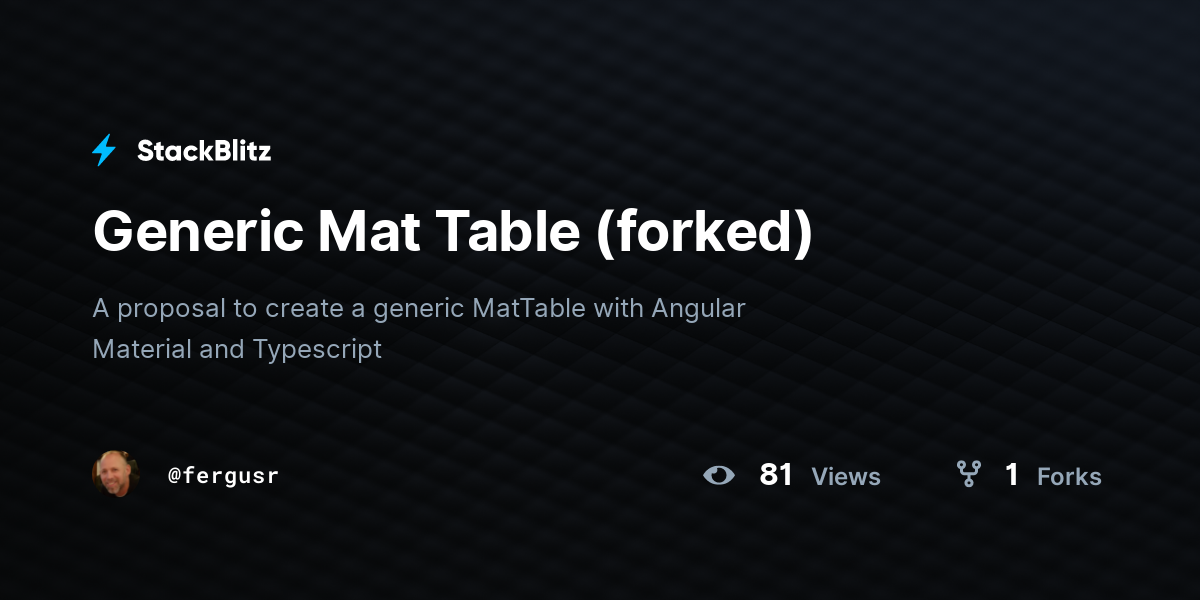1200x600 pixels.
Task: Click the StackBlitz wordmark text
Action: (x=204, y=151)
